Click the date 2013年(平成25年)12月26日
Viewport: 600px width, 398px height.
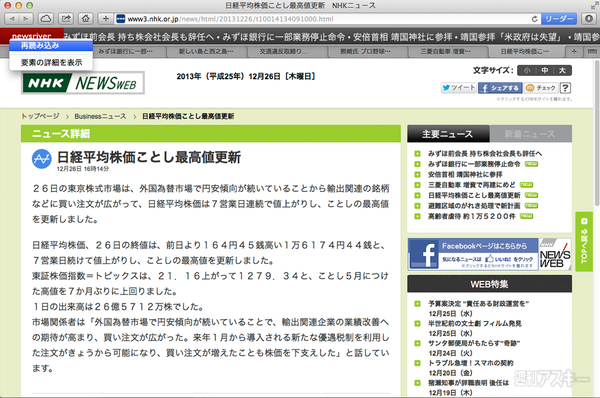[x=246, y=77]
